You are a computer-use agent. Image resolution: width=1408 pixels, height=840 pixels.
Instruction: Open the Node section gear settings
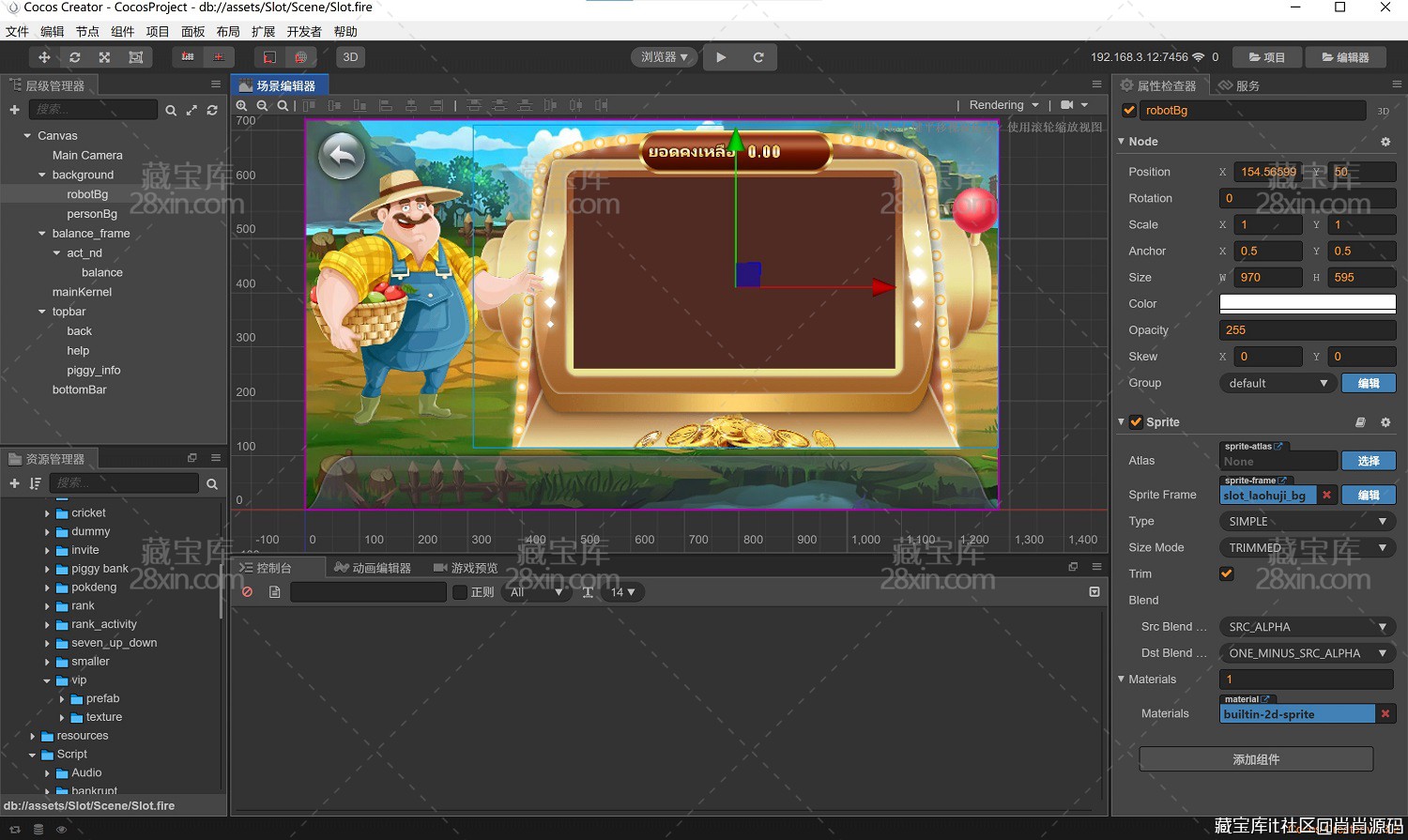coord(1385,142)
